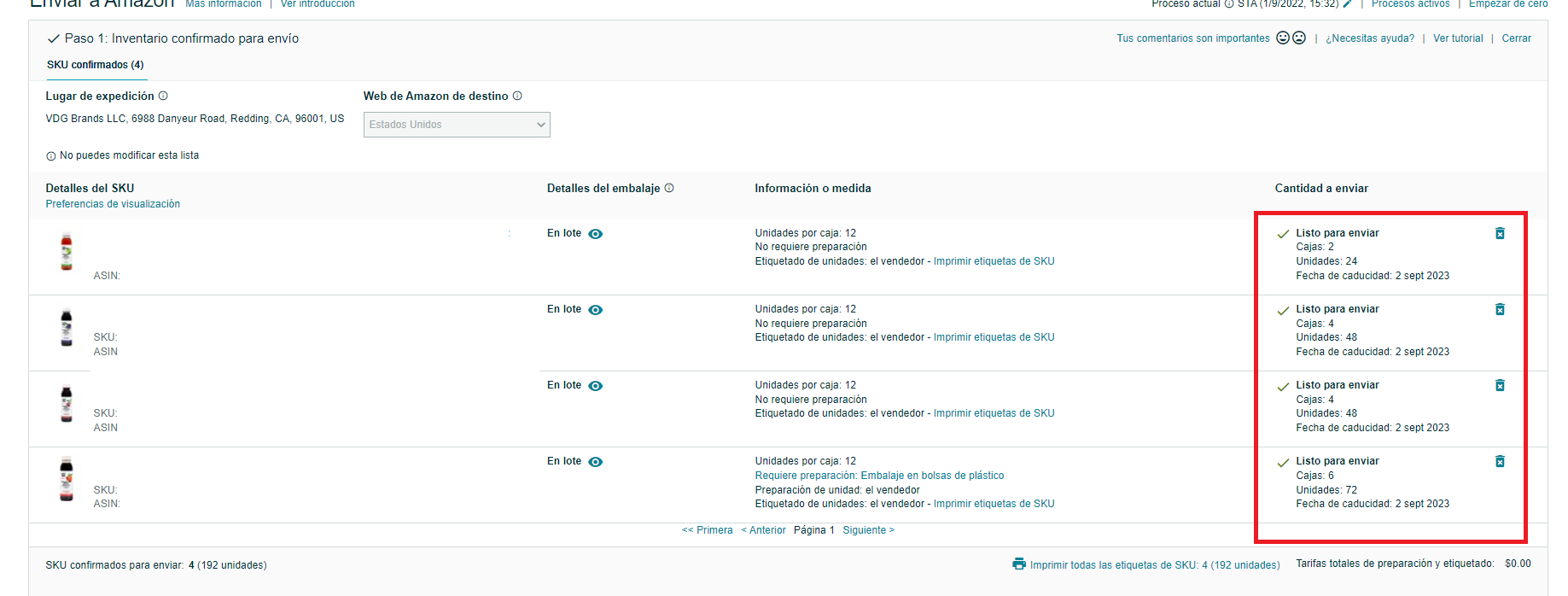This screenshot has width=1568, height=596.
Task: View En lote details for the 72-unit SKU
Action: click(x=596, y=462)
